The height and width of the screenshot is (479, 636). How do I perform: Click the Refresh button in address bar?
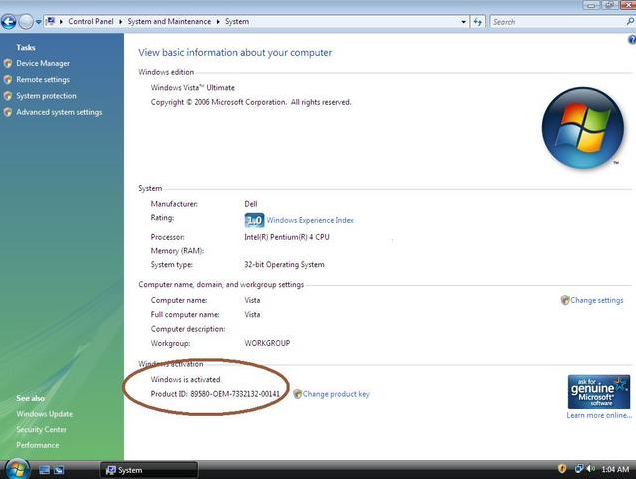click(478, 22)
